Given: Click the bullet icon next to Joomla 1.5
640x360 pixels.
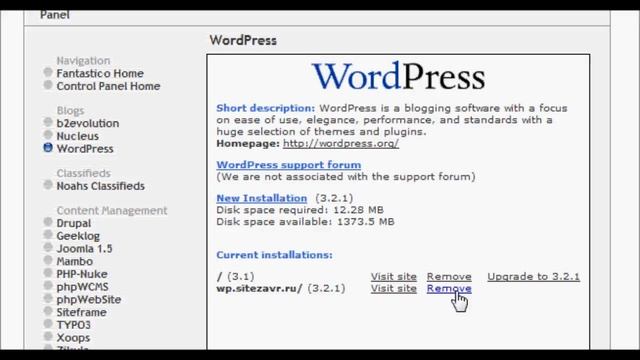Looking at the screenshot, I should 48,247.
